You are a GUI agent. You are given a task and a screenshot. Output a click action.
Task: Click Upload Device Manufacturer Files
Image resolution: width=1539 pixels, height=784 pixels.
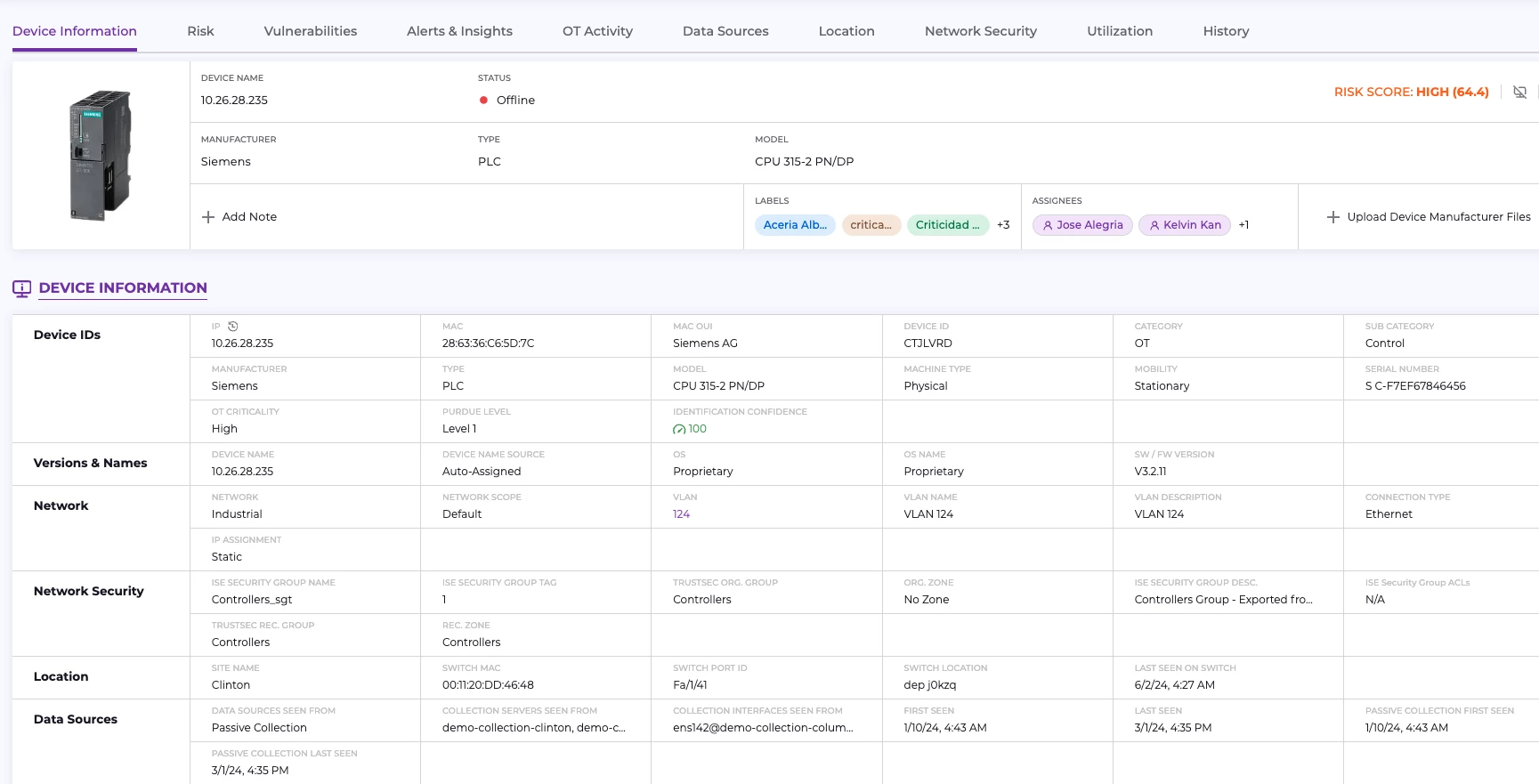tap(1438, 217)
